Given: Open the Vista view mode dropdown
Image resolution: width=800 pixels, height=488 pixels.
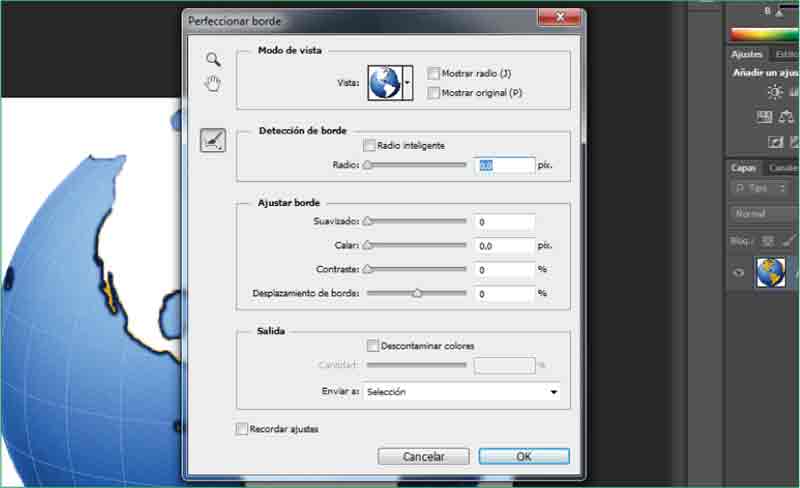Looking at the screenshot, I should tap(407, 83).
